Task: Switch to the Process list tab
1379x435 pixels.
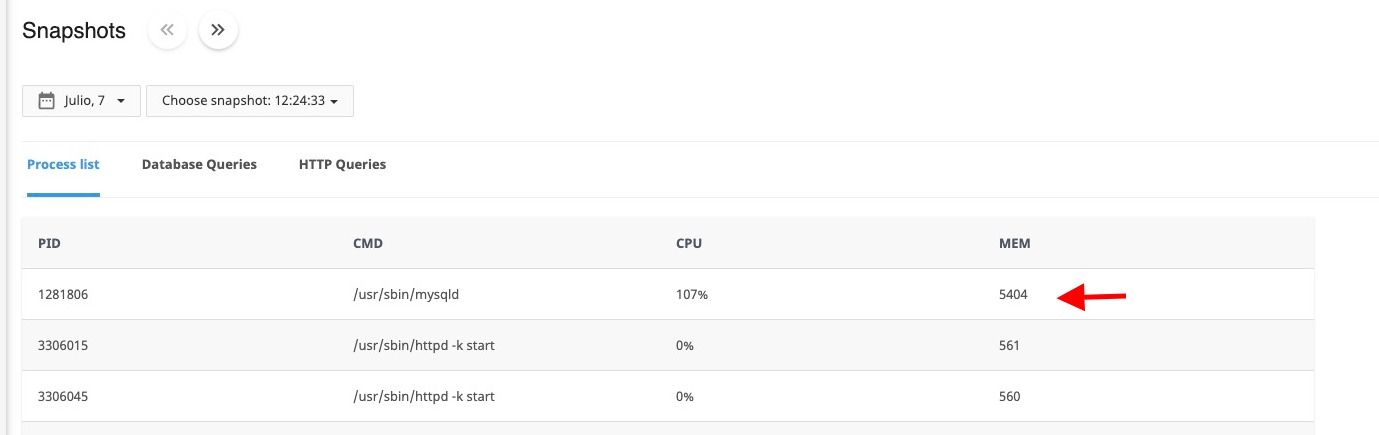Action: pos(63,164)
